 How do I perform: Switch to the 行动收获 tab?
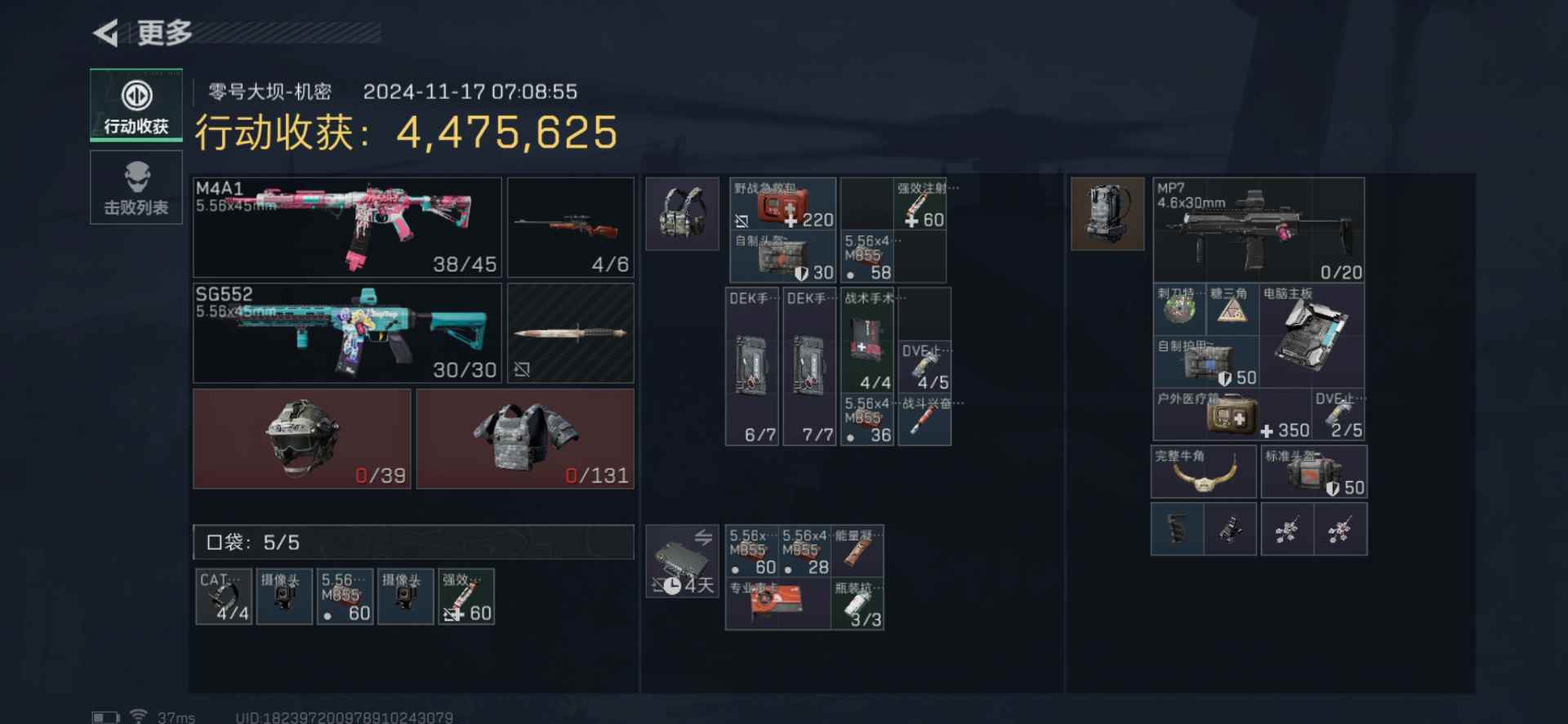click(x=136, y=105)
